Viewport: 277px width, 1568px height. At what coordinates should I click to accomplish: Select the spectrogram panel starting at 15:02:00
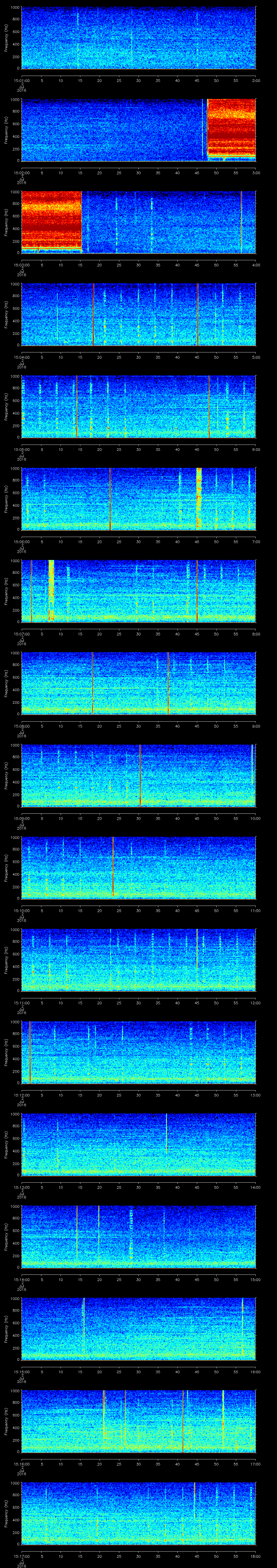(x=138, y=130)
